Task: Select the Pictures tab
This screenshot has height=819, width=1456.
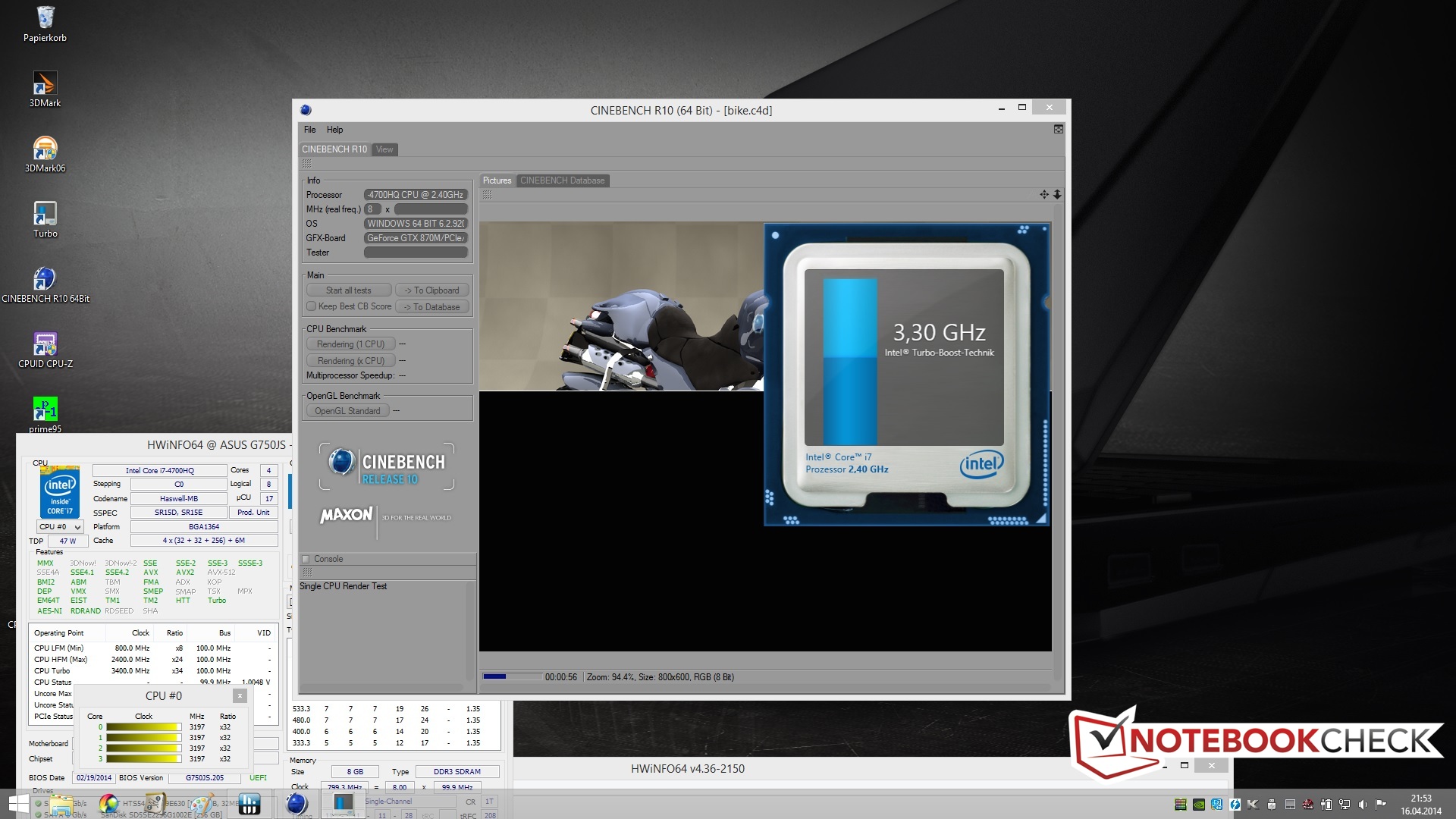Action: point(497,180)
